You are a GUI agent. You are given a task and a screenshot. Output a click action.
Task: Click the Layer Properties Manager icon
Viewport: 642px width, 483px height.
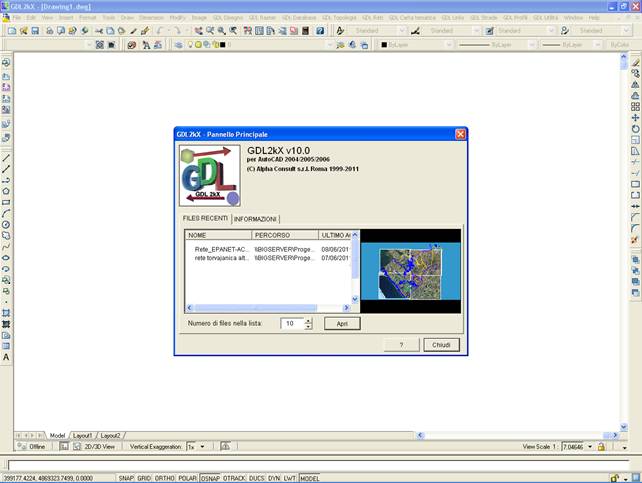(179, 45)
